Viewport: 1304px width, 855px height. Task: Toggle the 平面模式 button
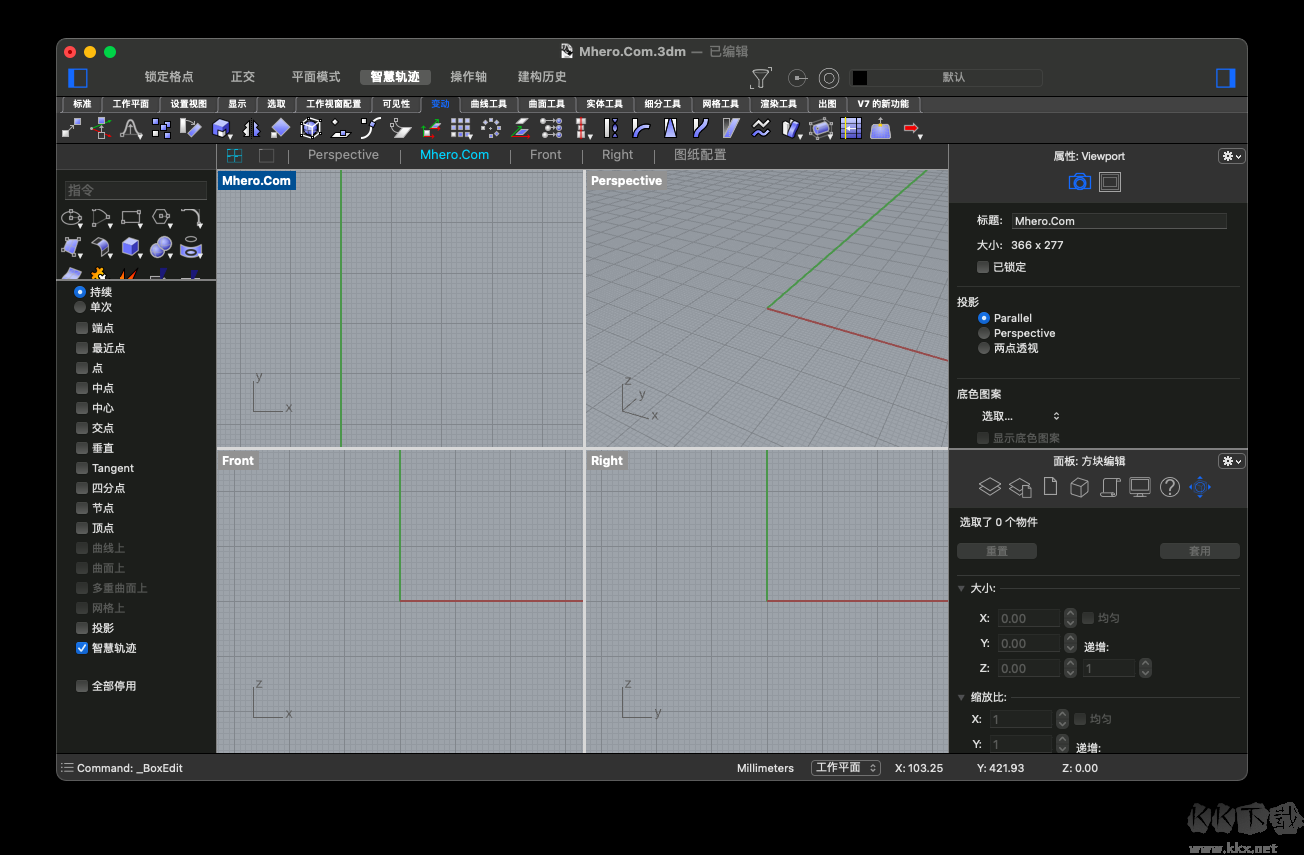[316, 77]
